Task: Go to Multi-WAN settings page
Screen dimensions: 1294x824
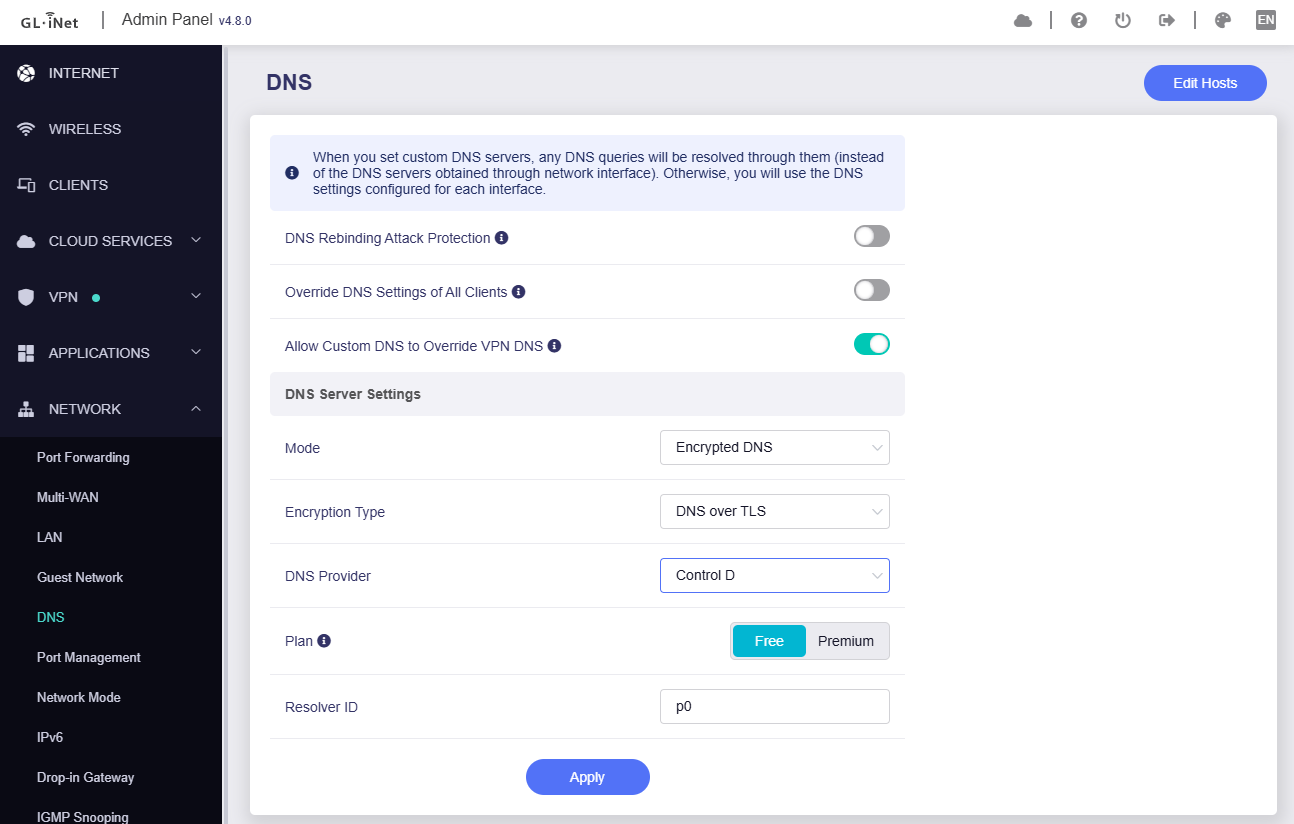Action: 67,497
